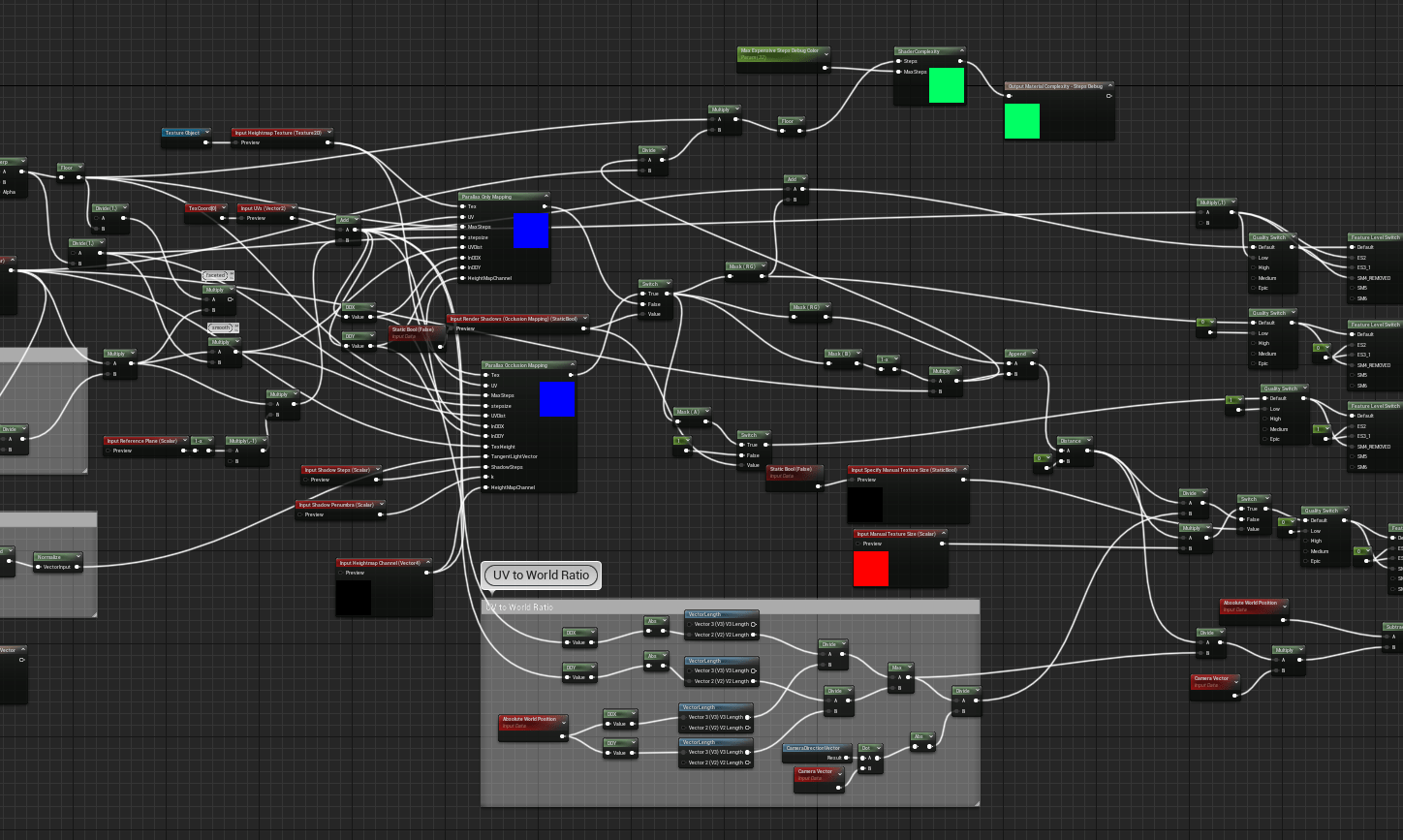Viewport: 1403px width, 840px height.
Task: Click the Dot node in UV to World Ratio
Action: (866, 748)
